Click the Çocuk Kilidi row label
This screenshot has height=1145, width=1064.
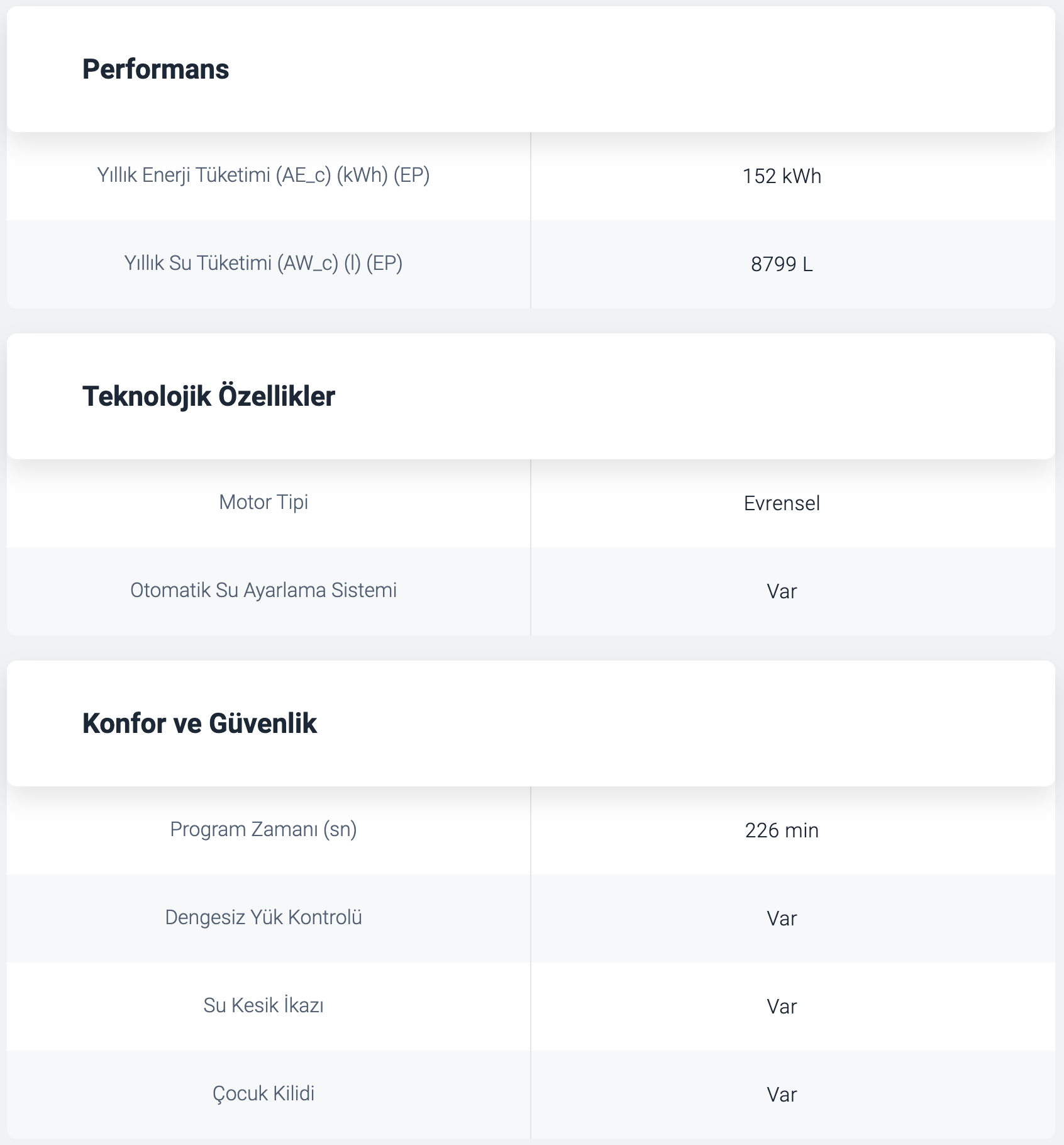tap(263, 1093)
